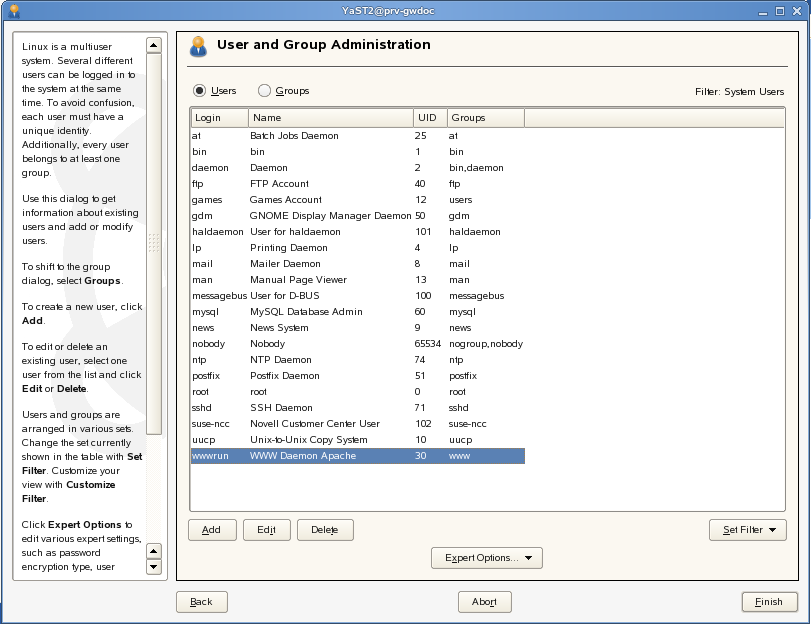The height and width of the screenshot is (624, 811).
Task: Select the Users radio button
Action: [x=200, y=91]
